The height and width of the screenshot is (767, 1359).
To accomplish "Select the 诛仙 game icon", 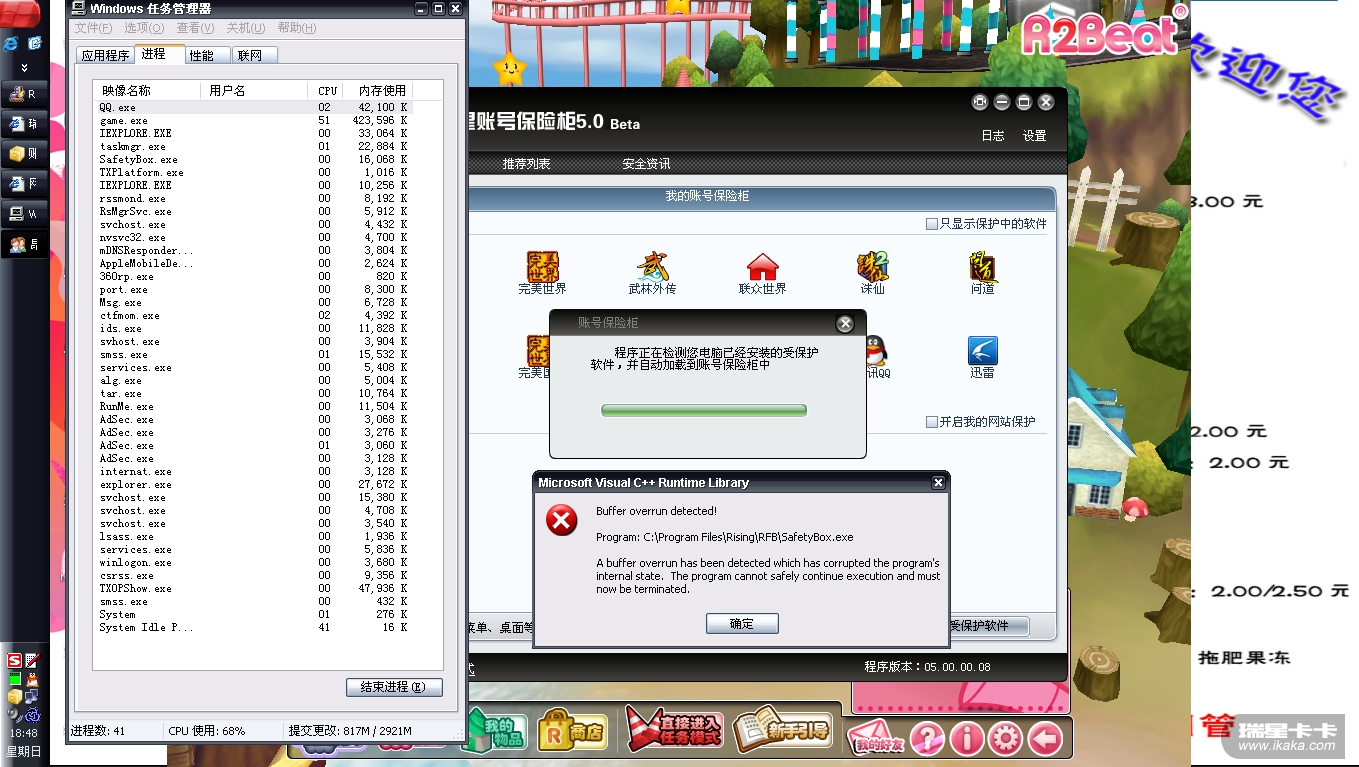I will coord(872,268).
